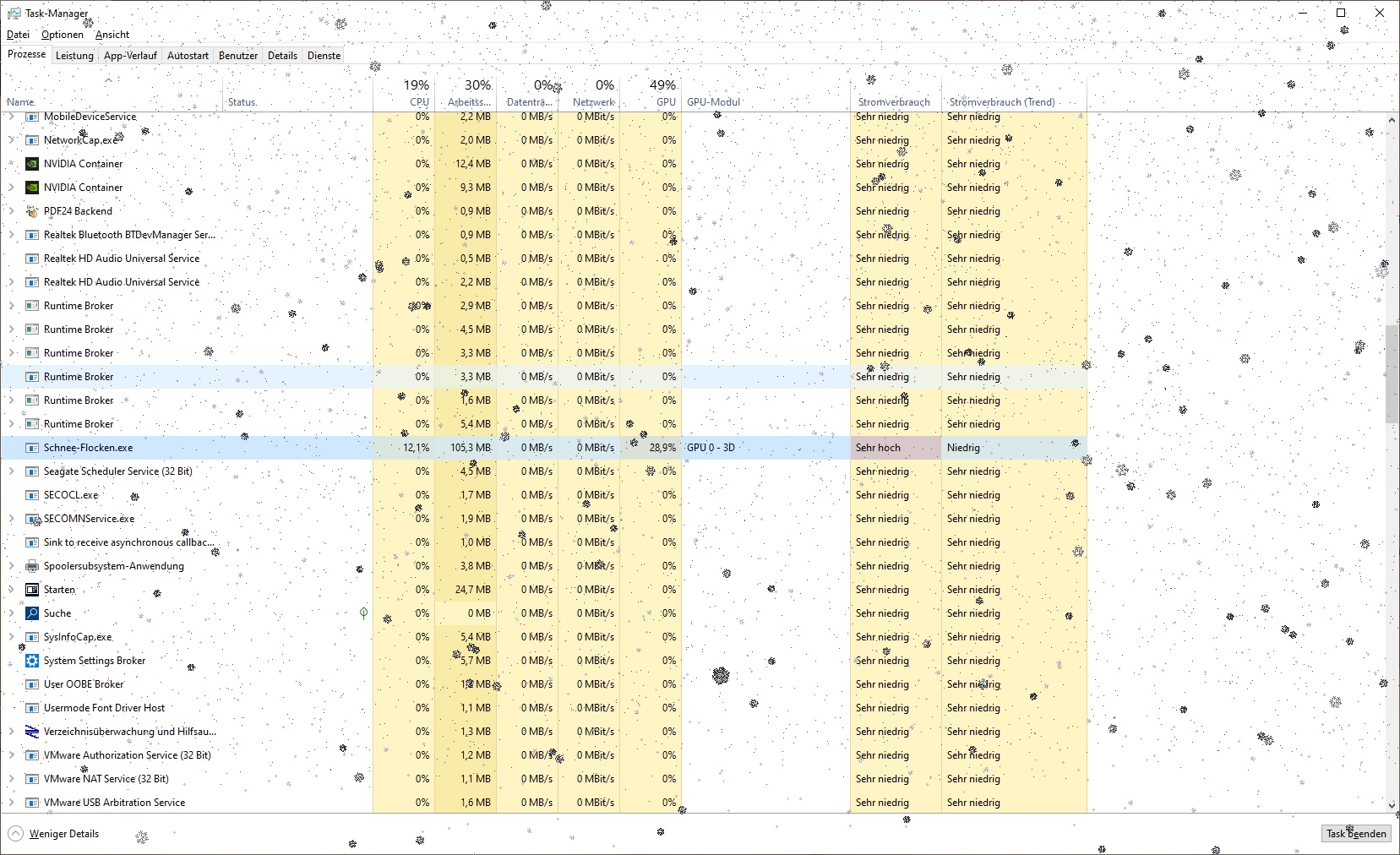The height and width of the screenshot is (855, 1400).
Task: Click the VMware USB Arbitration Service icon
Action: 32,803
